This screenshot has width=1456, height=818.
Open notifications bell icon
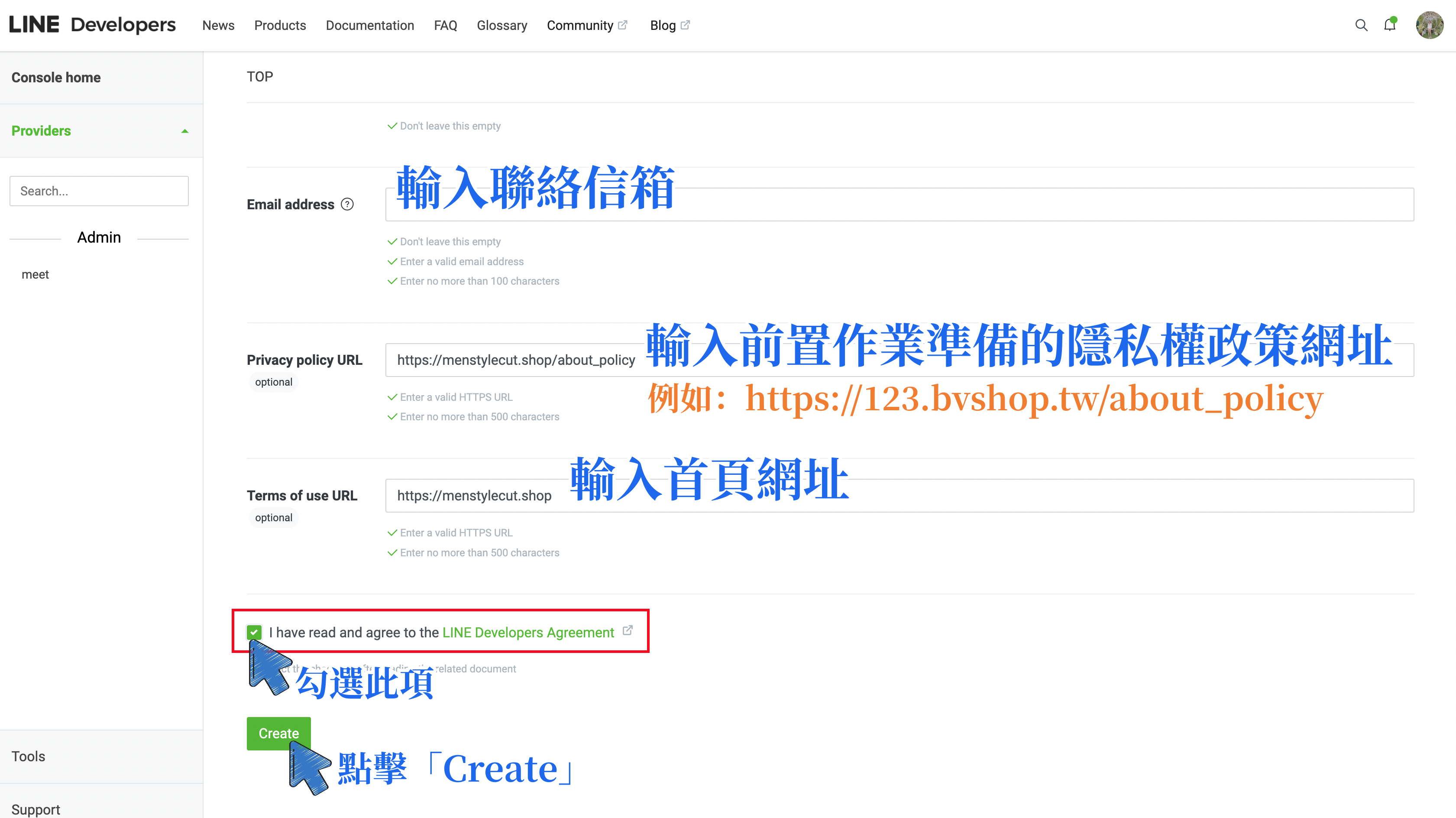[x=1390, y=25]
